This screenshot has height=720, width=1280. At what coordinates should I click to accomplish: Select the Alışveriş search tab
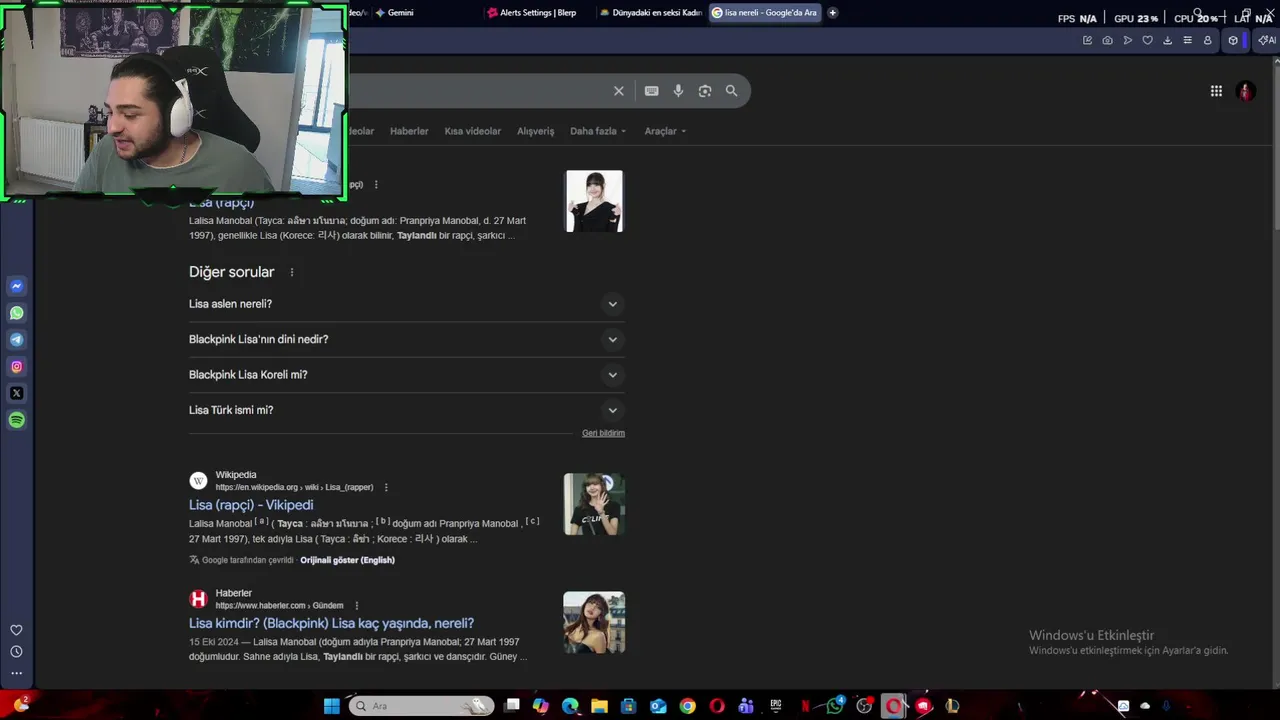pyautogui.click(x=535, y=131)
